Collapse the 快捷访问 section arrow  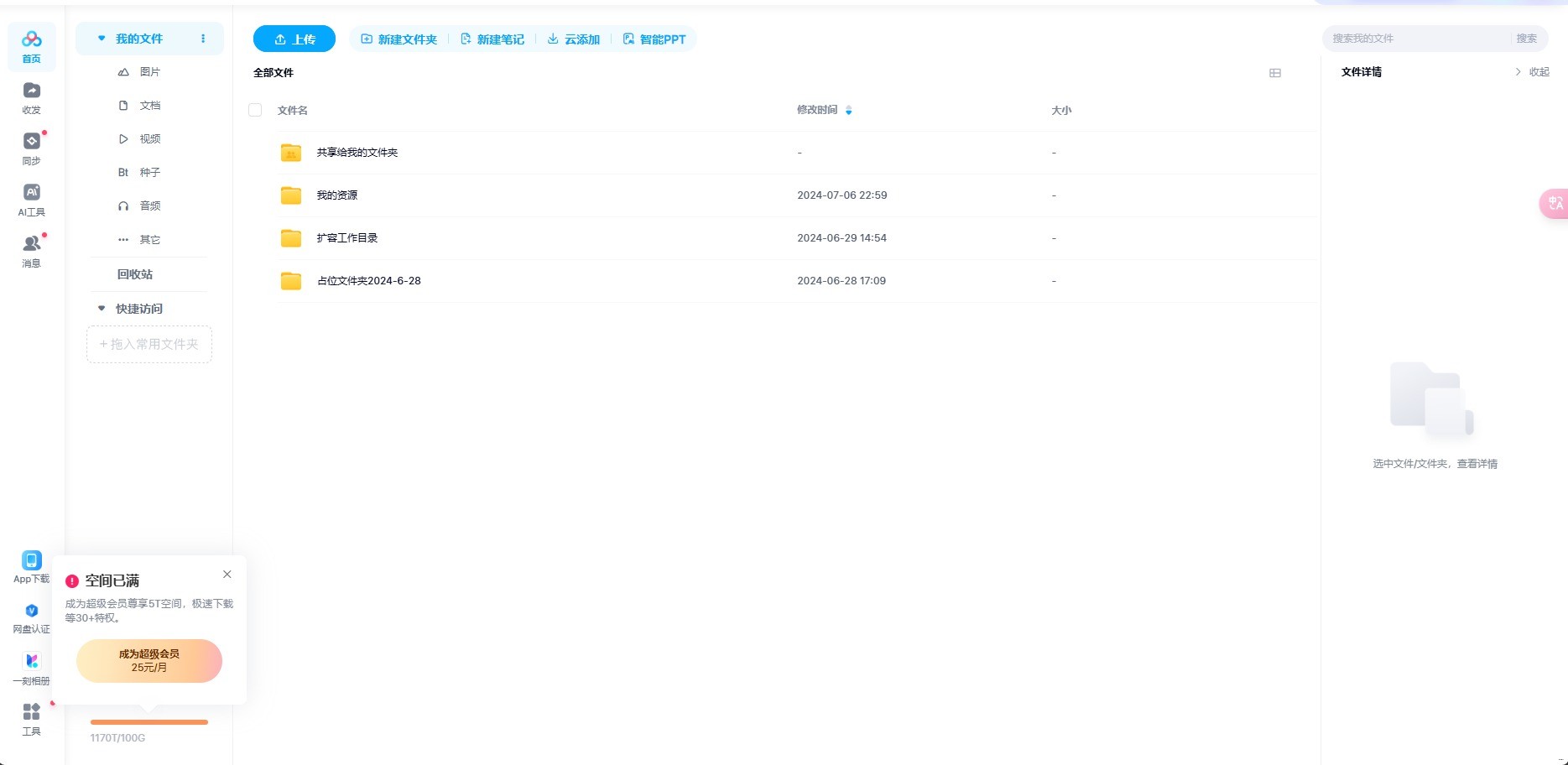tap(102, 309)
